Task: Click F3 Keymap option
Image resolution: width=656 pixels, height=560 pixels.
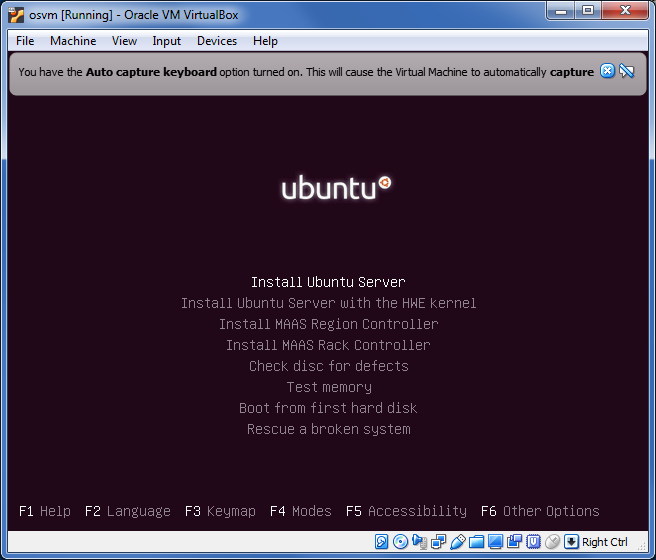Action: coord(220,511)
